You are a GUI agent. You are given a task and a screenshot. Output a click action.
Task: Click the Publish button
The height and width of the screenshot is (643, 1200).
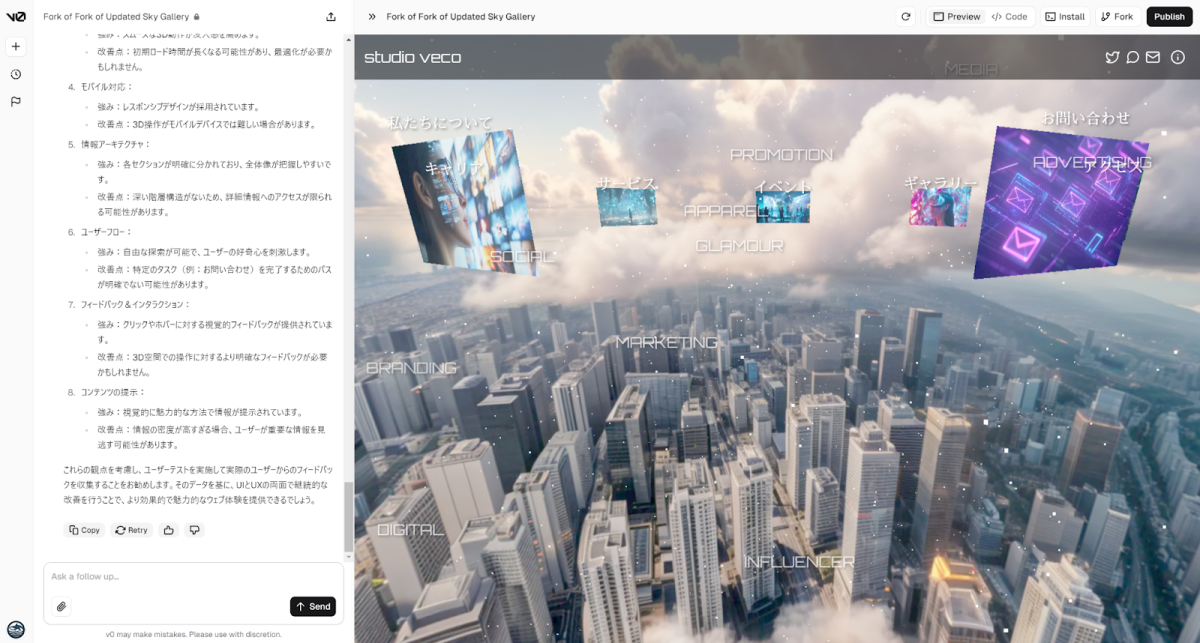1169,17
